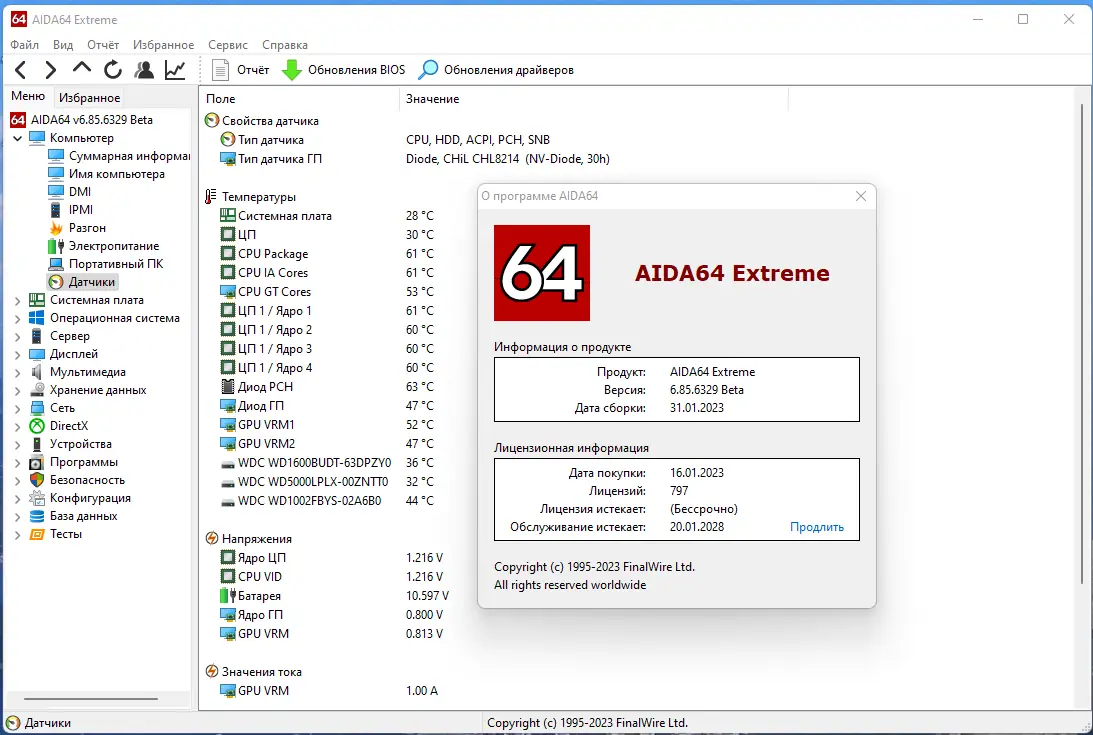
Task: Refresh the sensor page with the circular arrow icon
Action: [x=113, y=70]
